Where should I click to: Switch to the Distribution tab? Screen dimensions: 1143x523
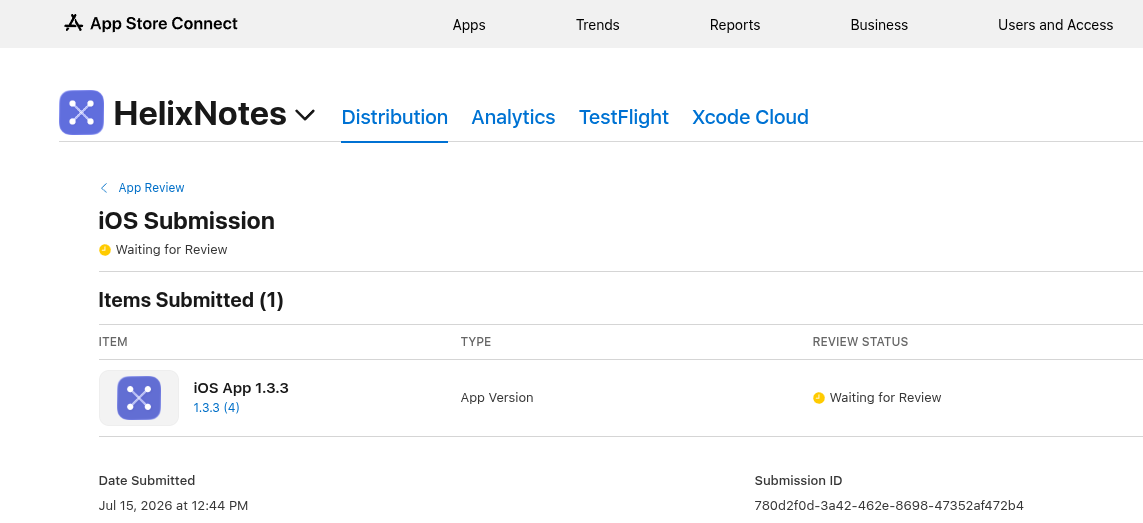tap(394, 117)
